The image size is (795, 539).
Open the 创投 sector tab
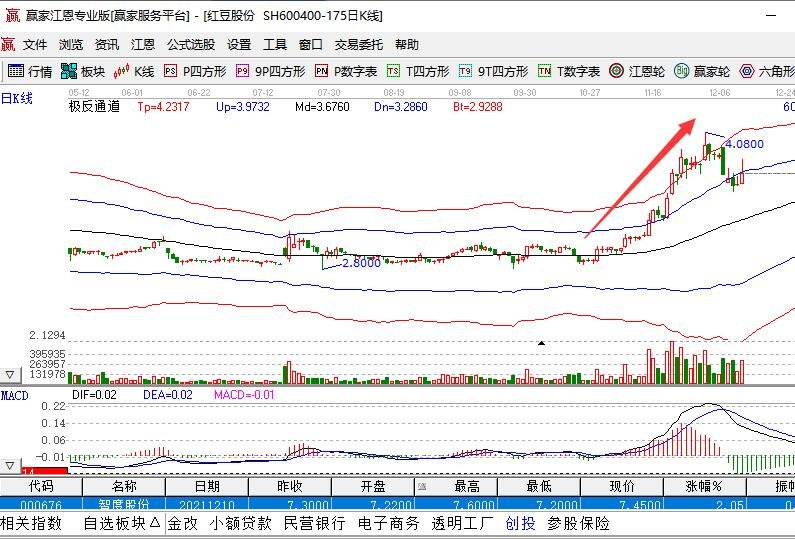pos(521,523)
